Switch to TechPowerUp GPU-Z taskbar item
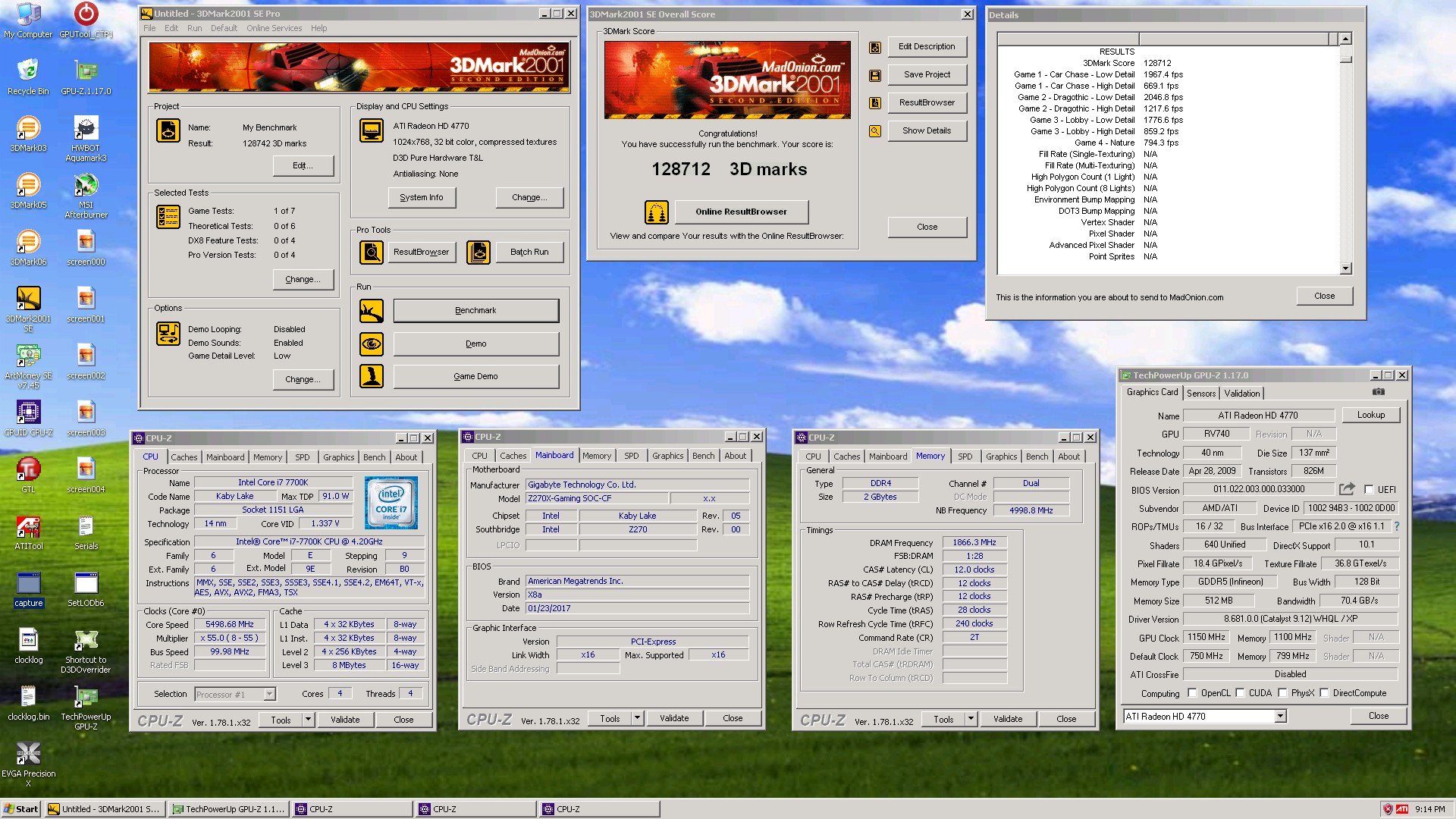Screen dimensions: 1456x819 point(228,809)
